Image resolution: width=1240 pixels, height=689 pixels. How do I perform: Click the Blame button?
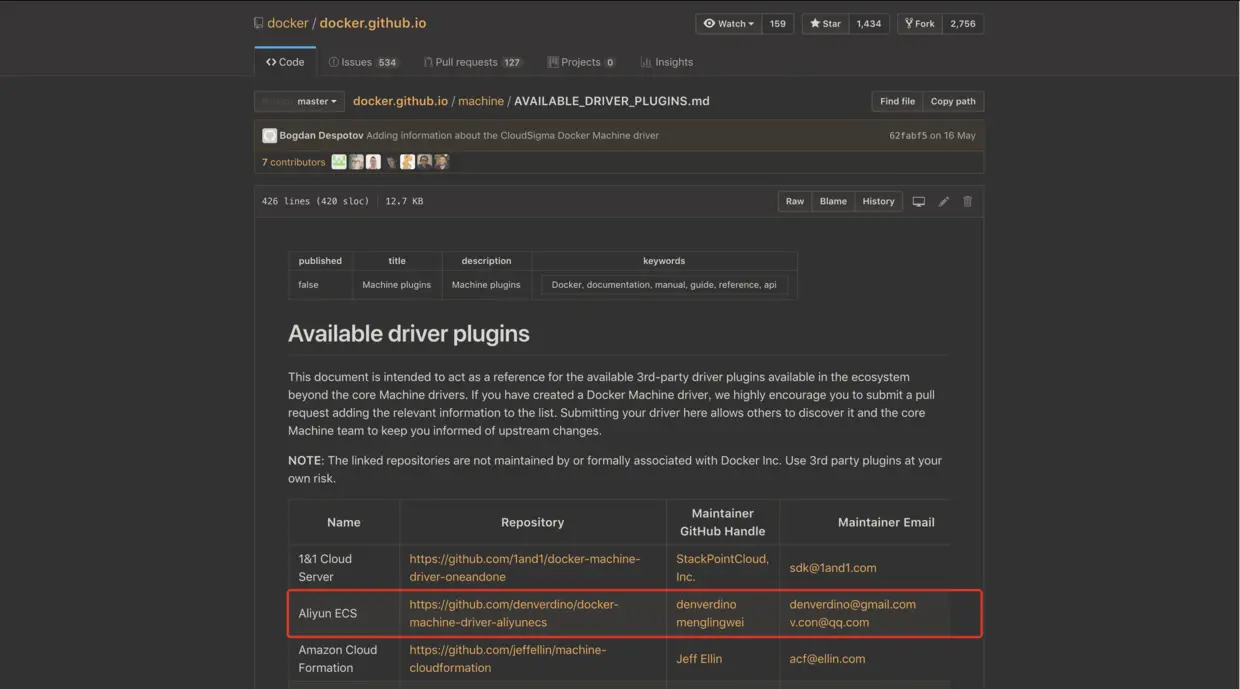click(x=833, y=201)
